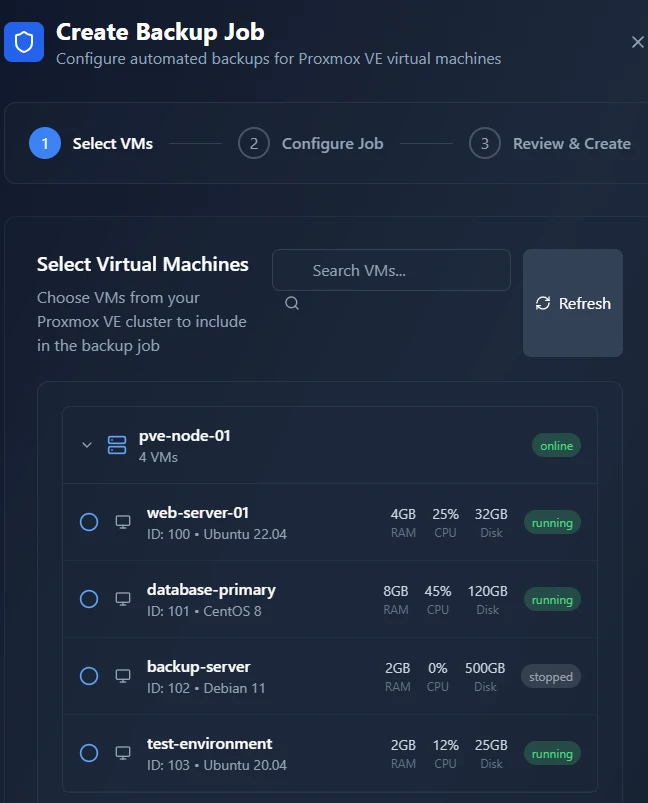Collapse the pve-node-01 node chevron
Image resolution: width=648 pixels, height=803 pixels.
(x=87, y=445)
